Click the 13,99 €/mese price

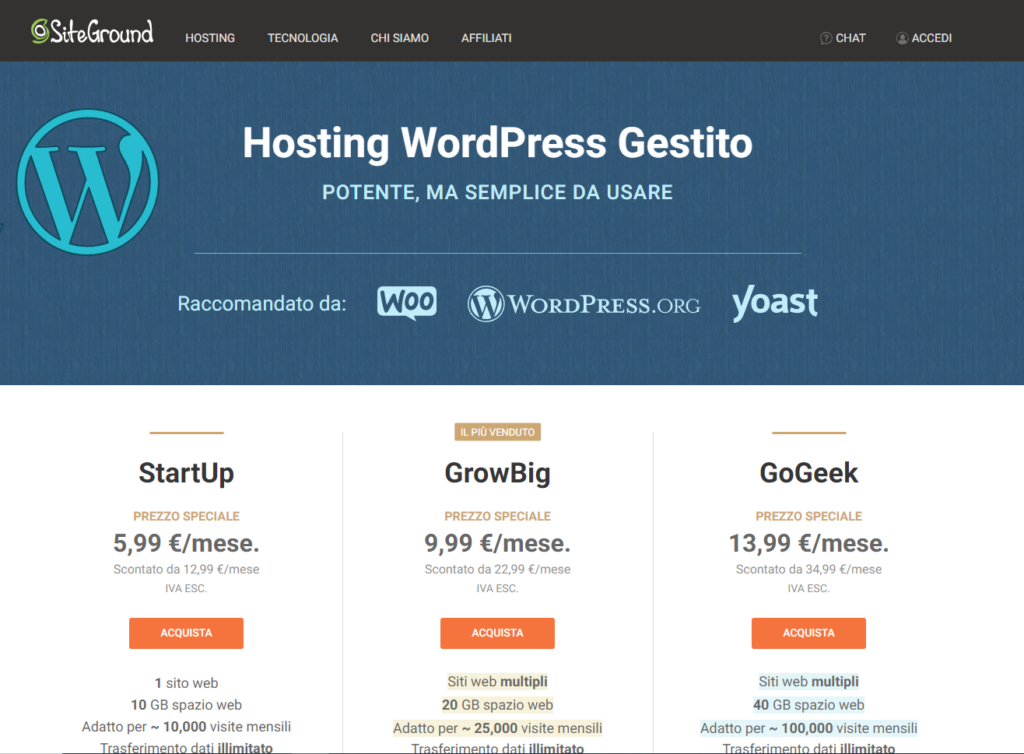click(x=808, y=543)
